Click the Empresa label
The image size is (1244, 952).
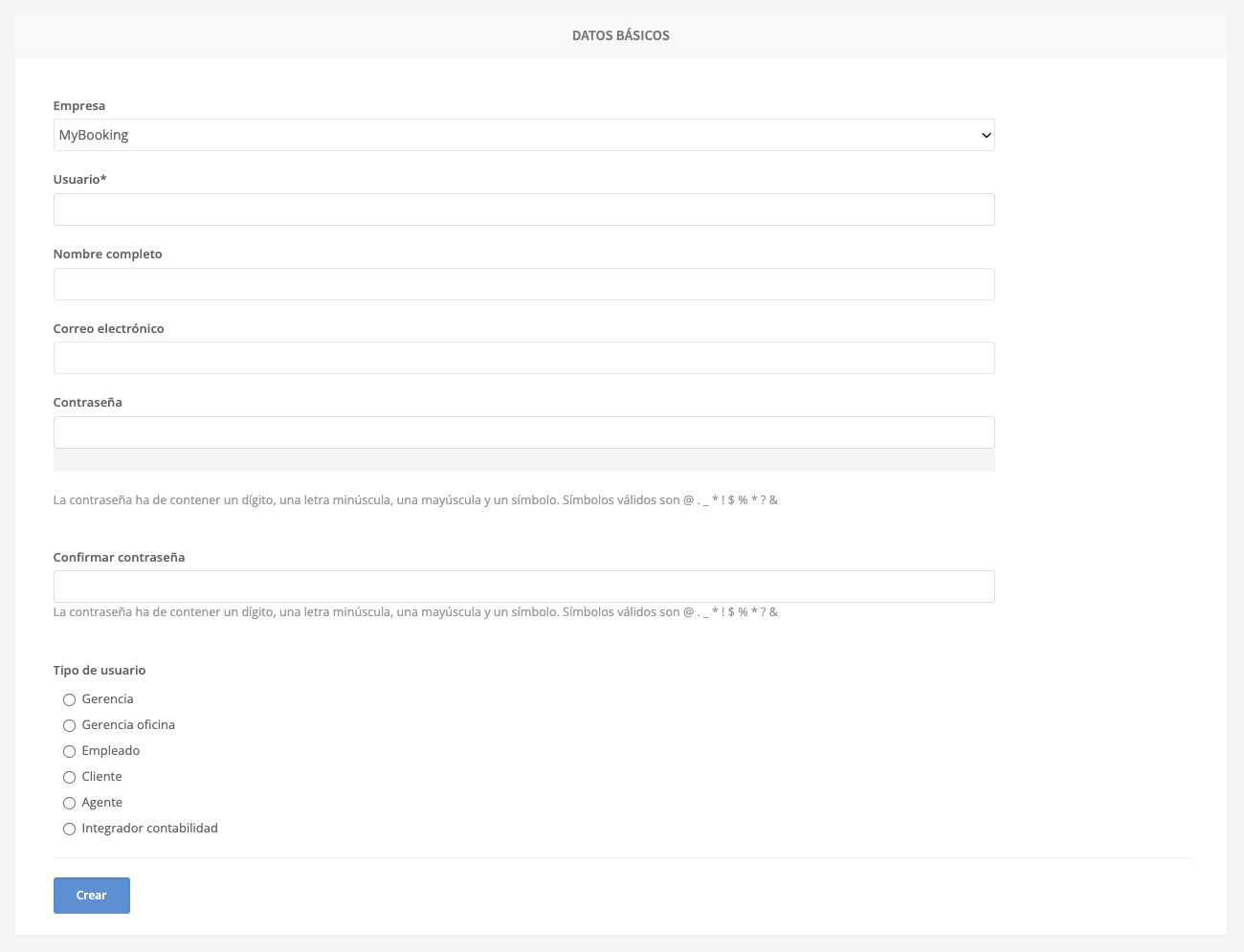[x=79, y=105]
